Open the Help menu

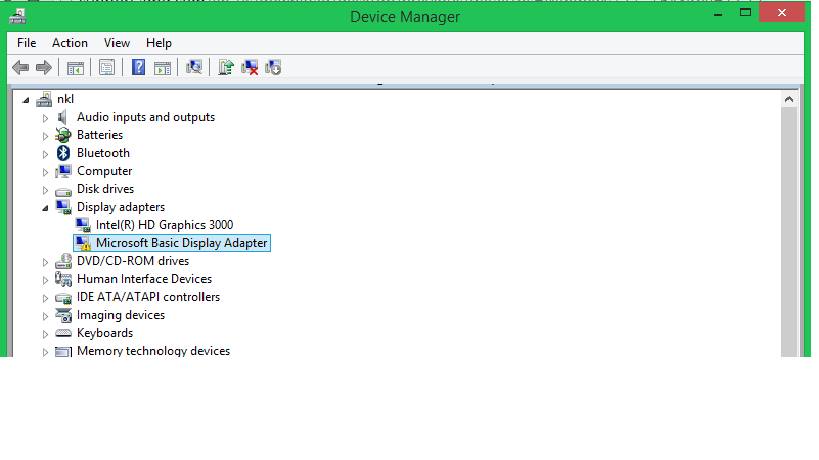[159, 43]
